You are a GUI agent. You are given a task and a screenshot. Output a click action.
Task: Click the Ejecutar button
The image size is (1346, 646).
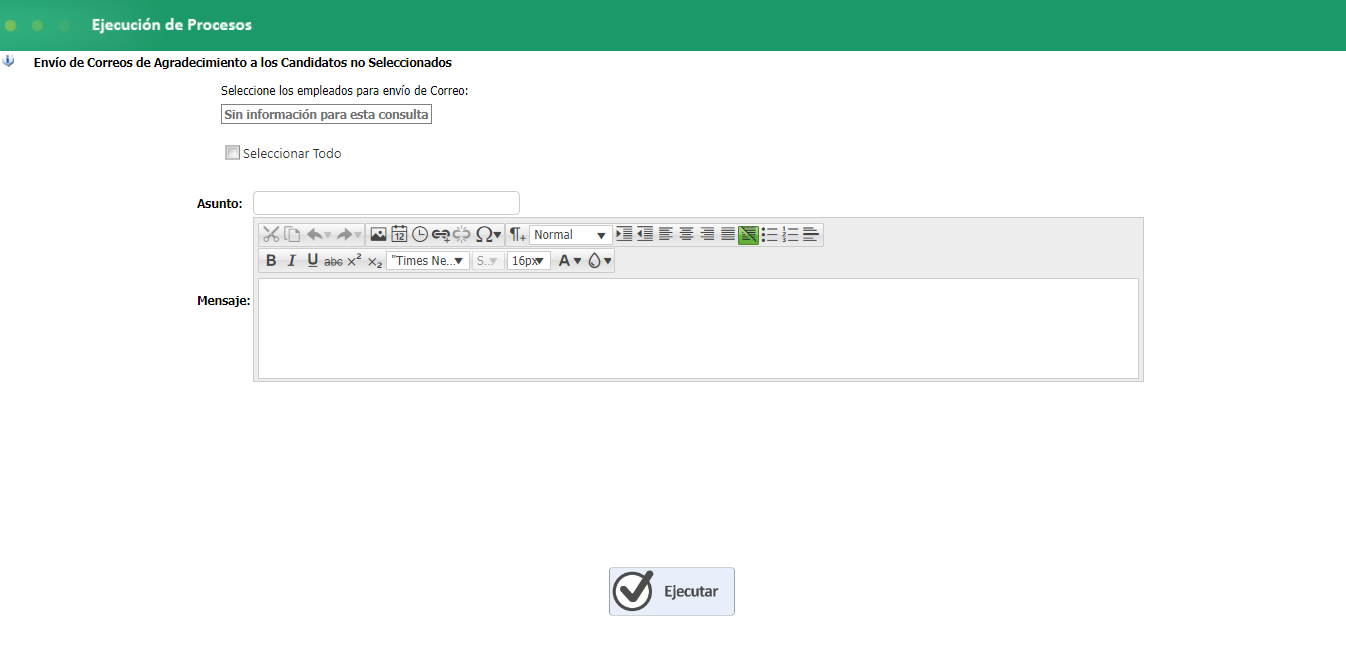672,592
